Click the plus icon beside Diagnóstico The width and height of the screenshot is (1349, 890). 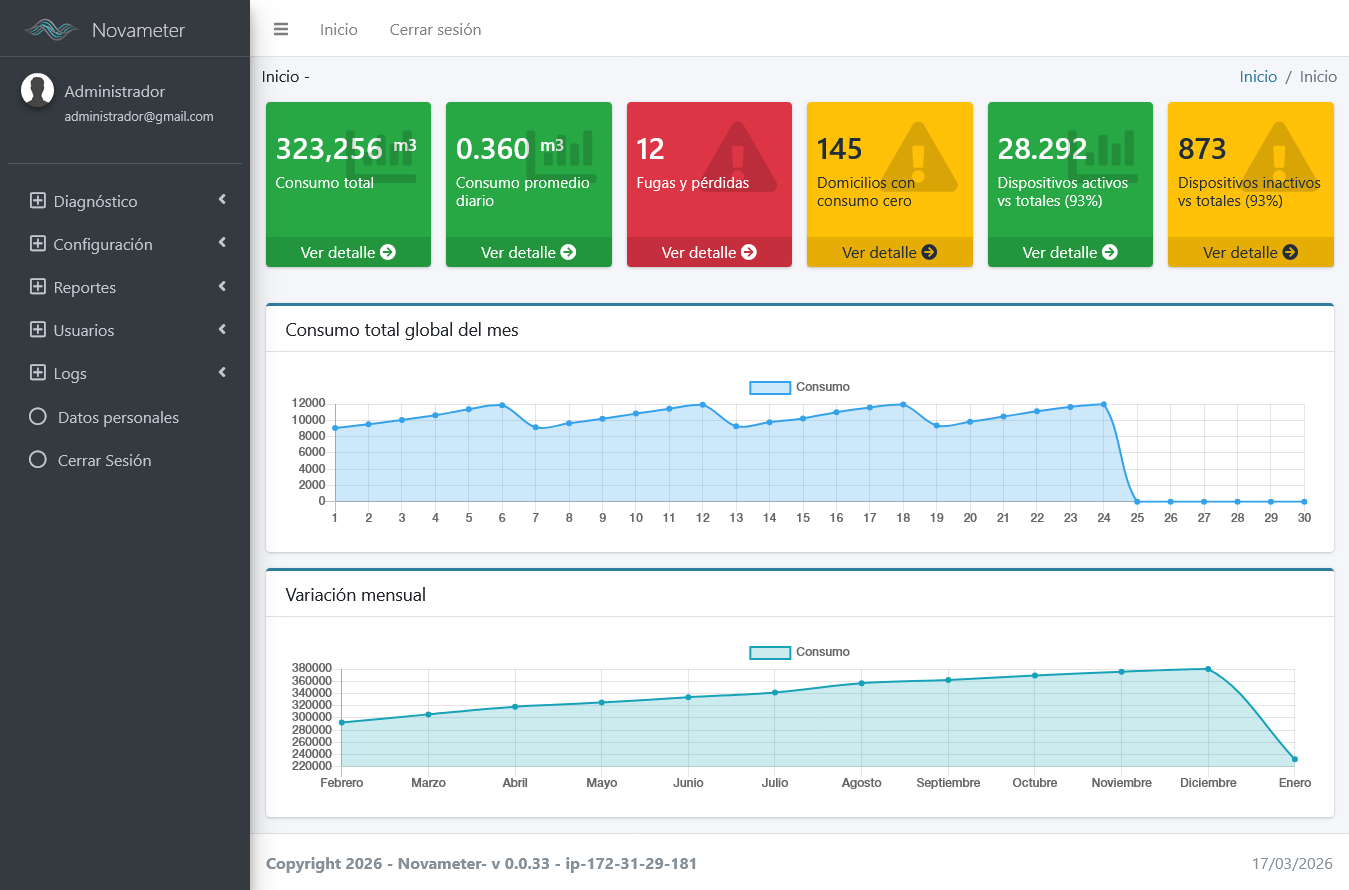pos(38,201)
